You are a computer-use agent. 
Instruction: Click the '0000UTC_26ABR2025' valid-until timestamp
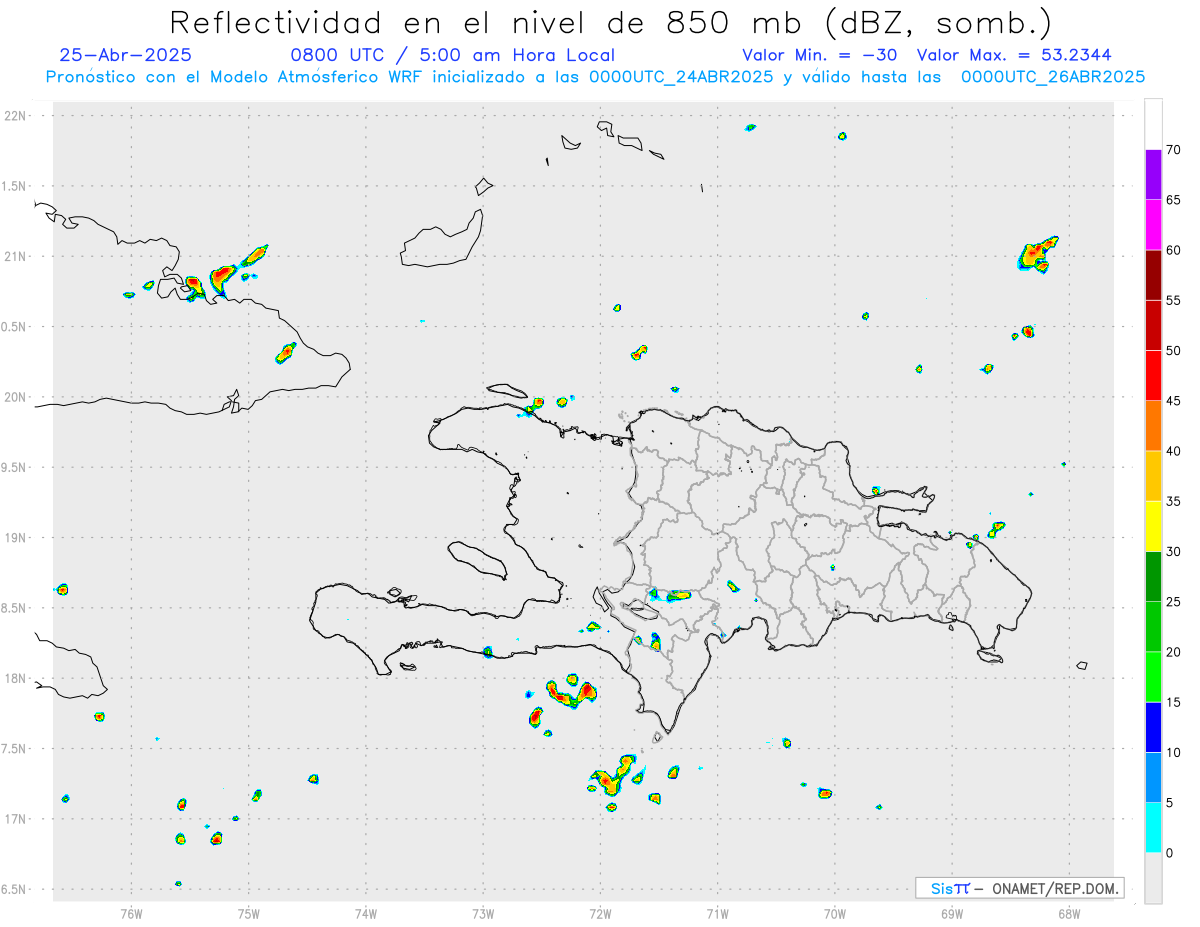[x=1053, y=77]
